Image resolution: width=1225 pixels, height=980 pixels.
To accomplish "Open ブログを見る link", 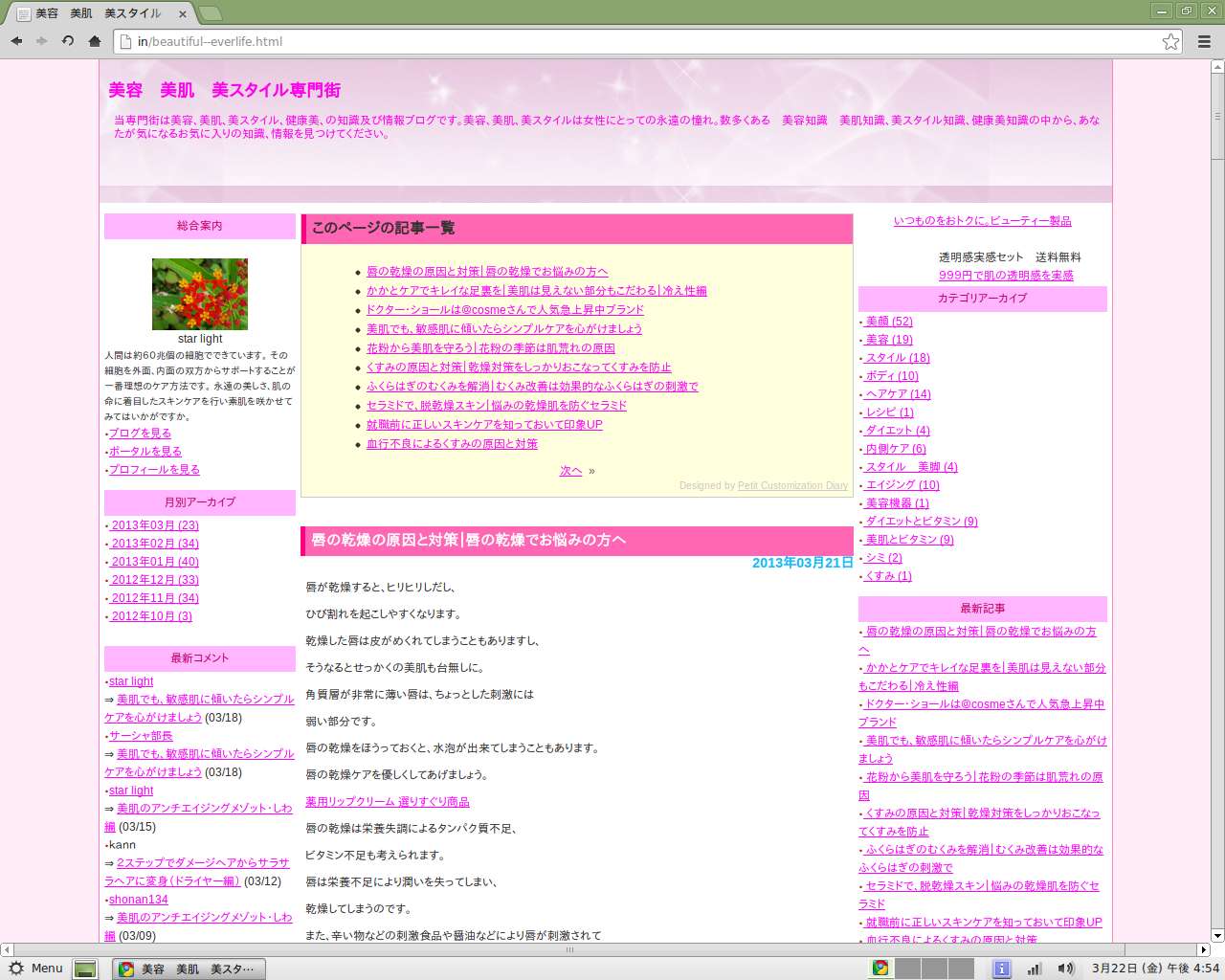I will 140,434.
